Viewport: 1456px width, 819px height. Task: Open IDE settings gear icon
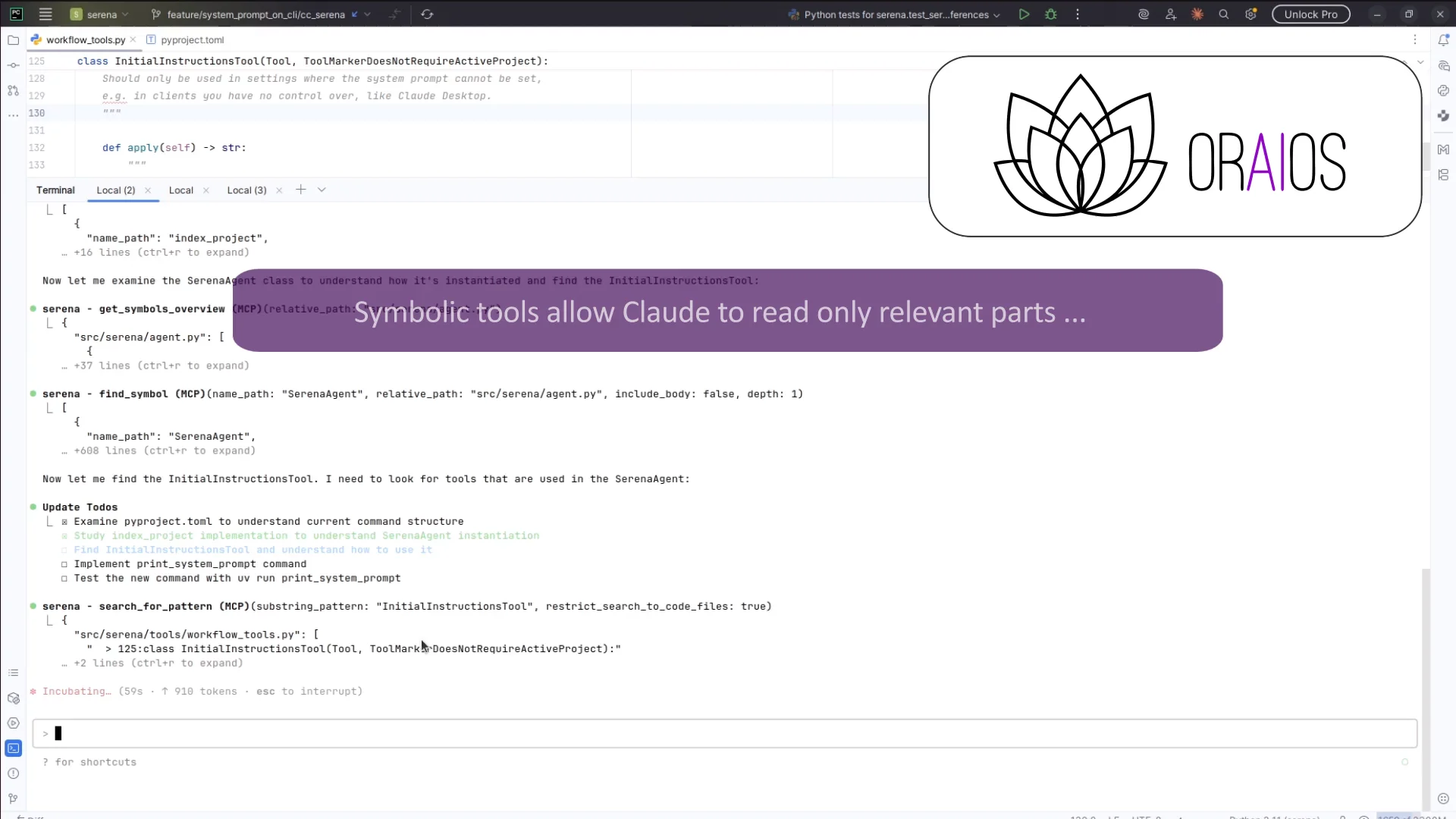point(1251,14)
